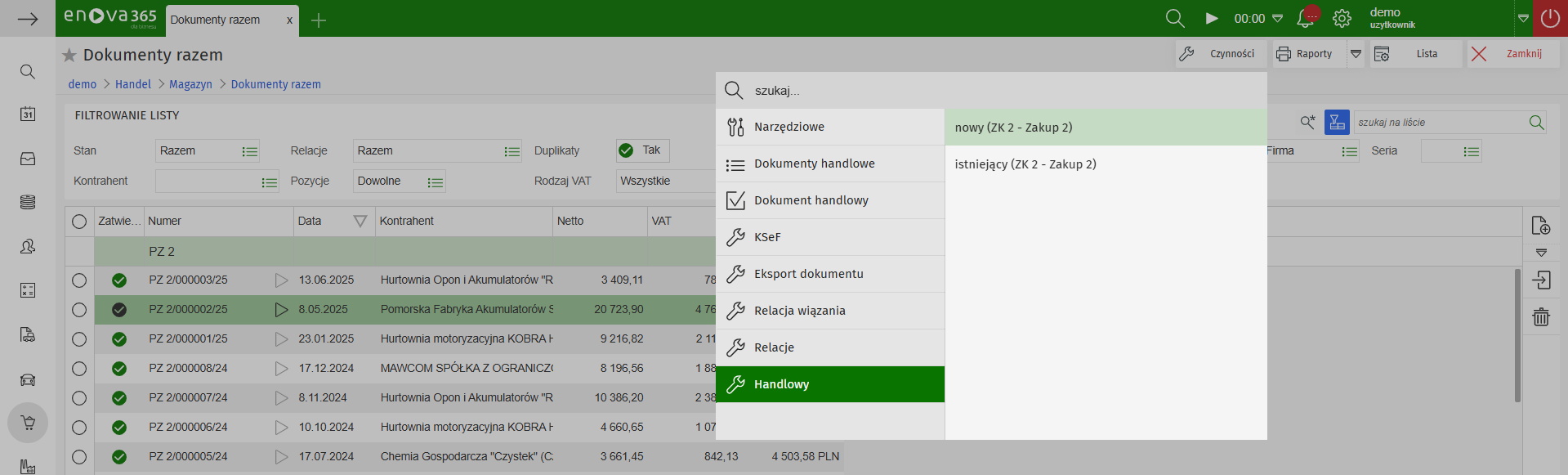
Task: Click the Magazyn breadcrumb link
Action: 190,84
